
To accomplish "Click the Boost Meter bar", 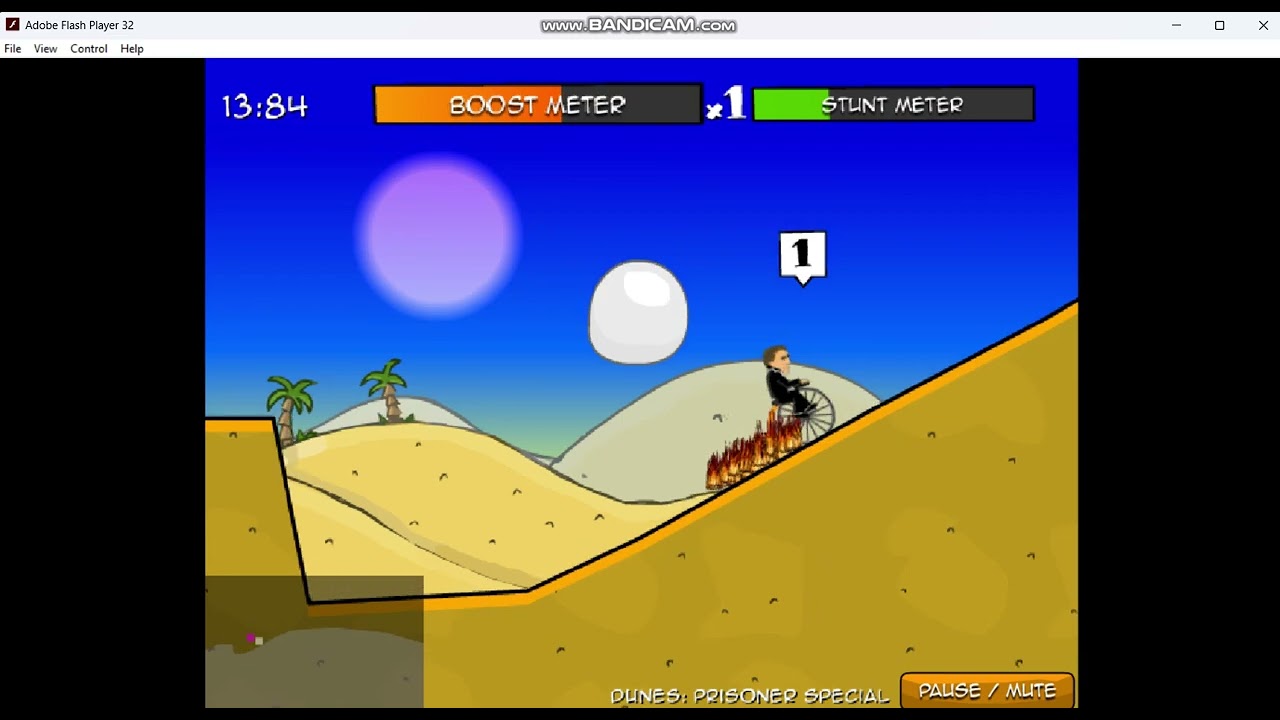I will tap(538, 105).
